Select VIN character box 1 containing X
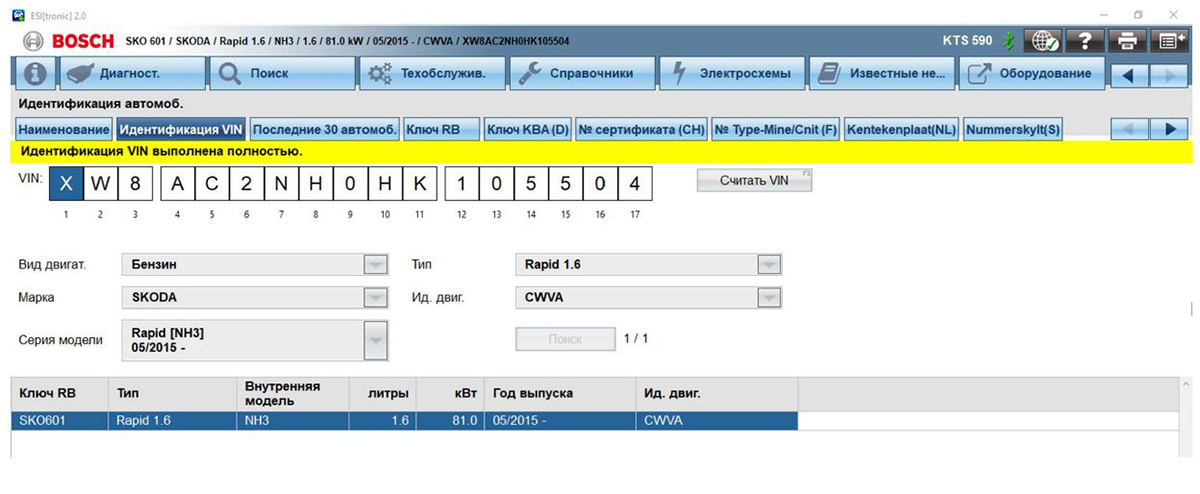Viewport: 1200px width, 494px height. pos(65,184)
